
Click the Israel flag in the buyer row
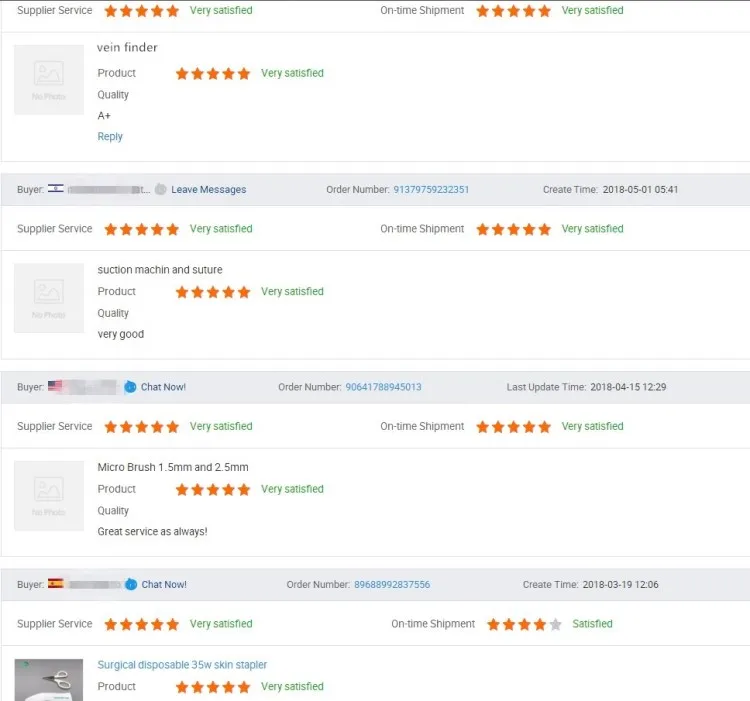(x=55, y=188)
